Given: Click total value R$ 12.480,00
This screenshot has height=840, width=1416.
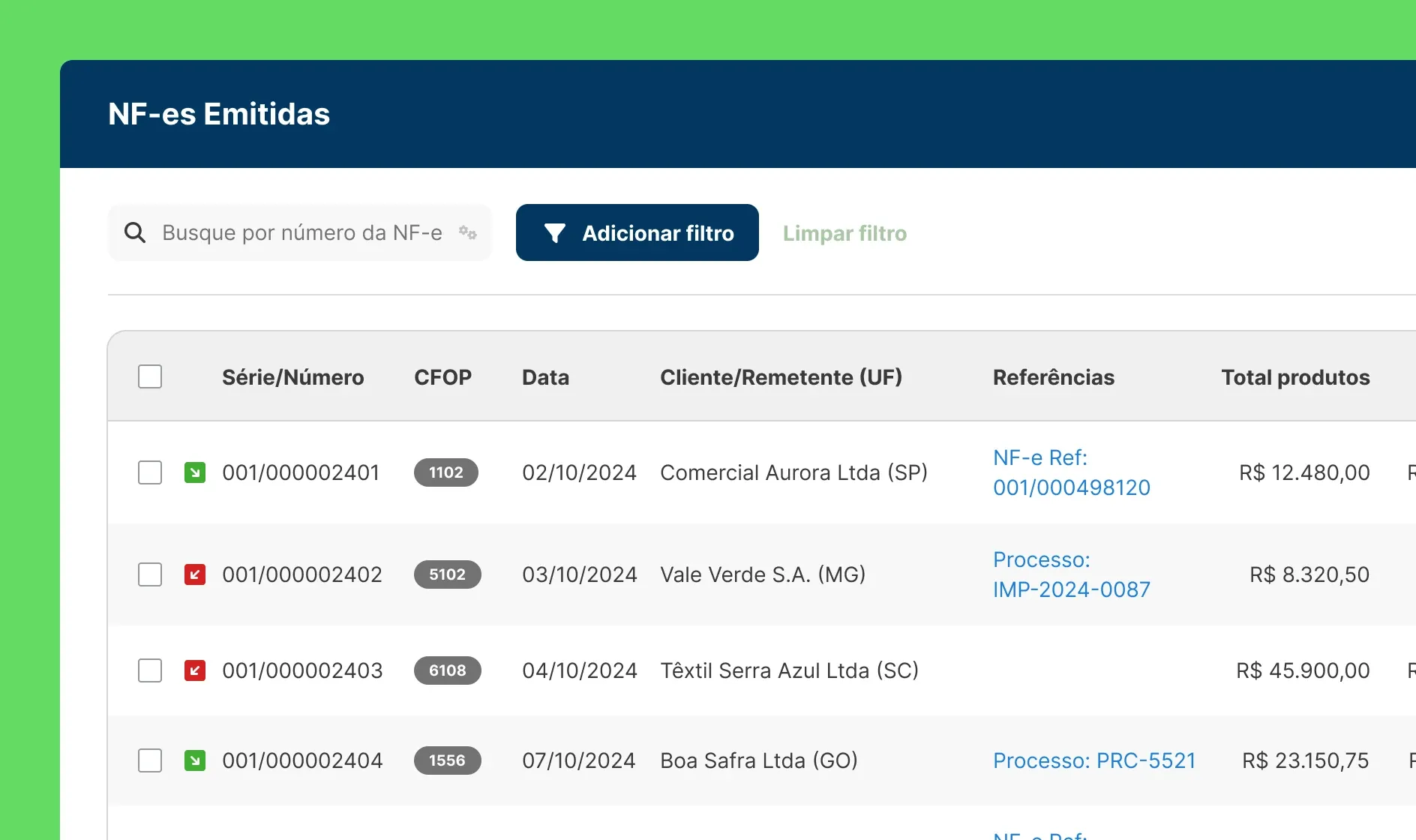Looking at the screenshot, I should 1304,472.
